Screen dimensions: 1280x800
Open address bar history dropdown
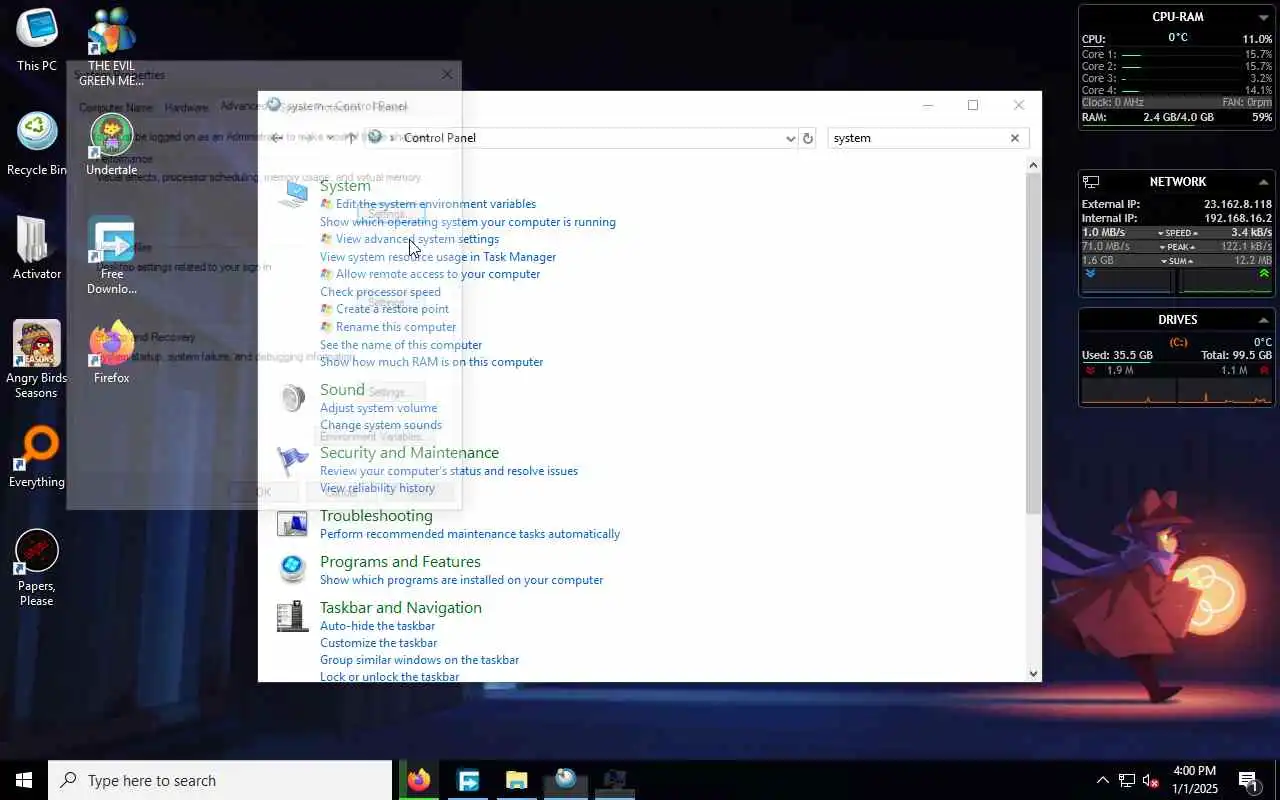(x=790, y=138)
